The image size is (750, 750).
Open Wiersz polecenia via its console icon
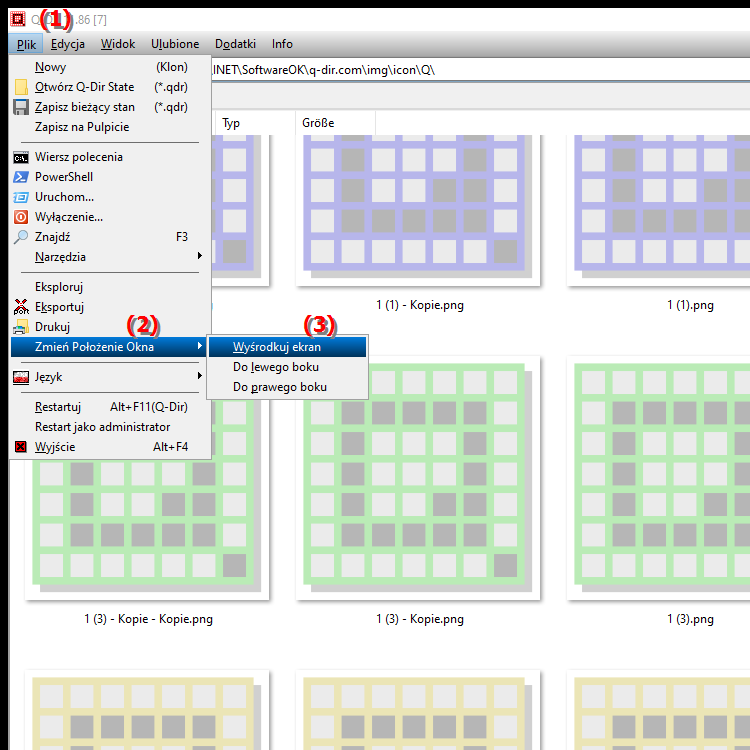click(x=21, y=157)
